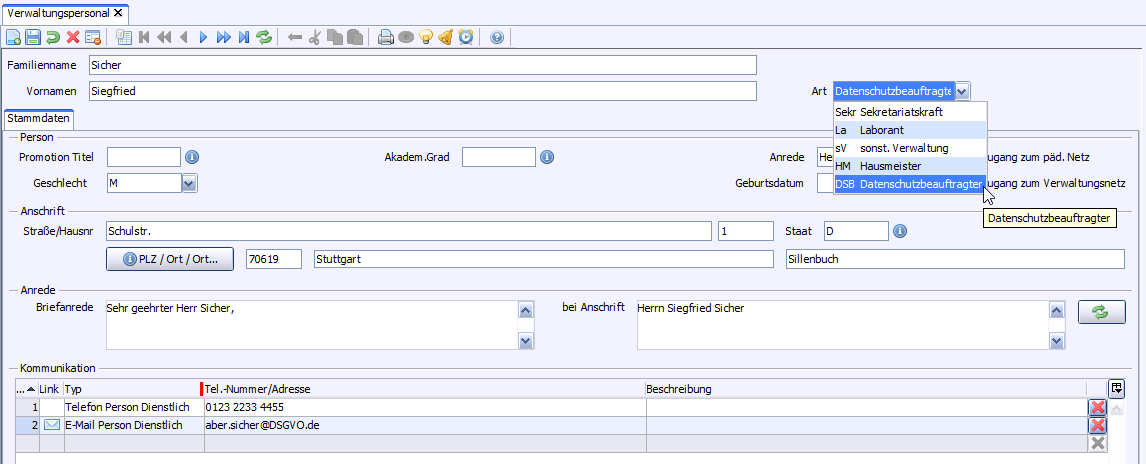Click the printer icon in the toolbar

(x=386, y=38)
